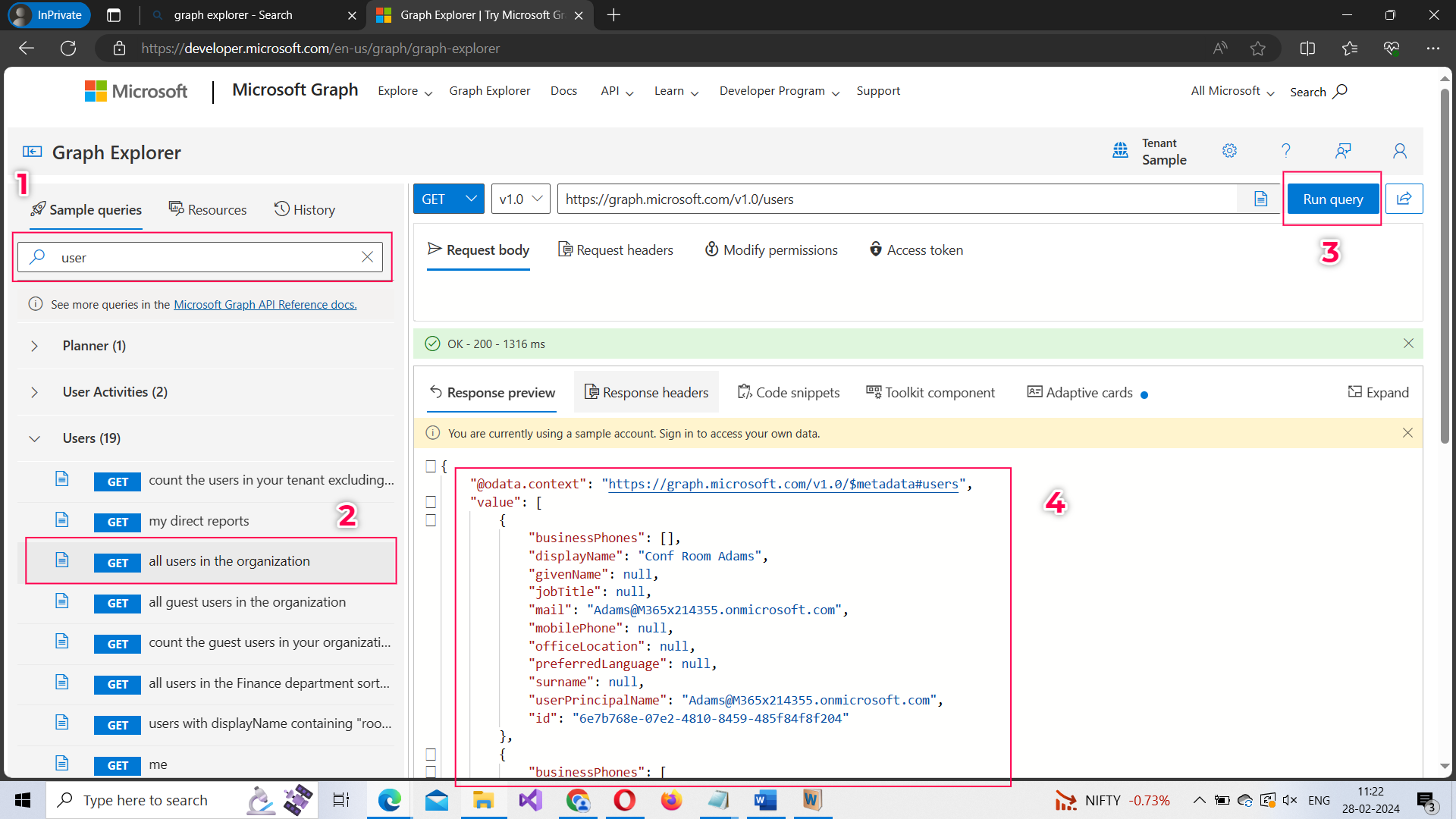Open the Request headers tab
1456x819 pixels.
(616, 249)
